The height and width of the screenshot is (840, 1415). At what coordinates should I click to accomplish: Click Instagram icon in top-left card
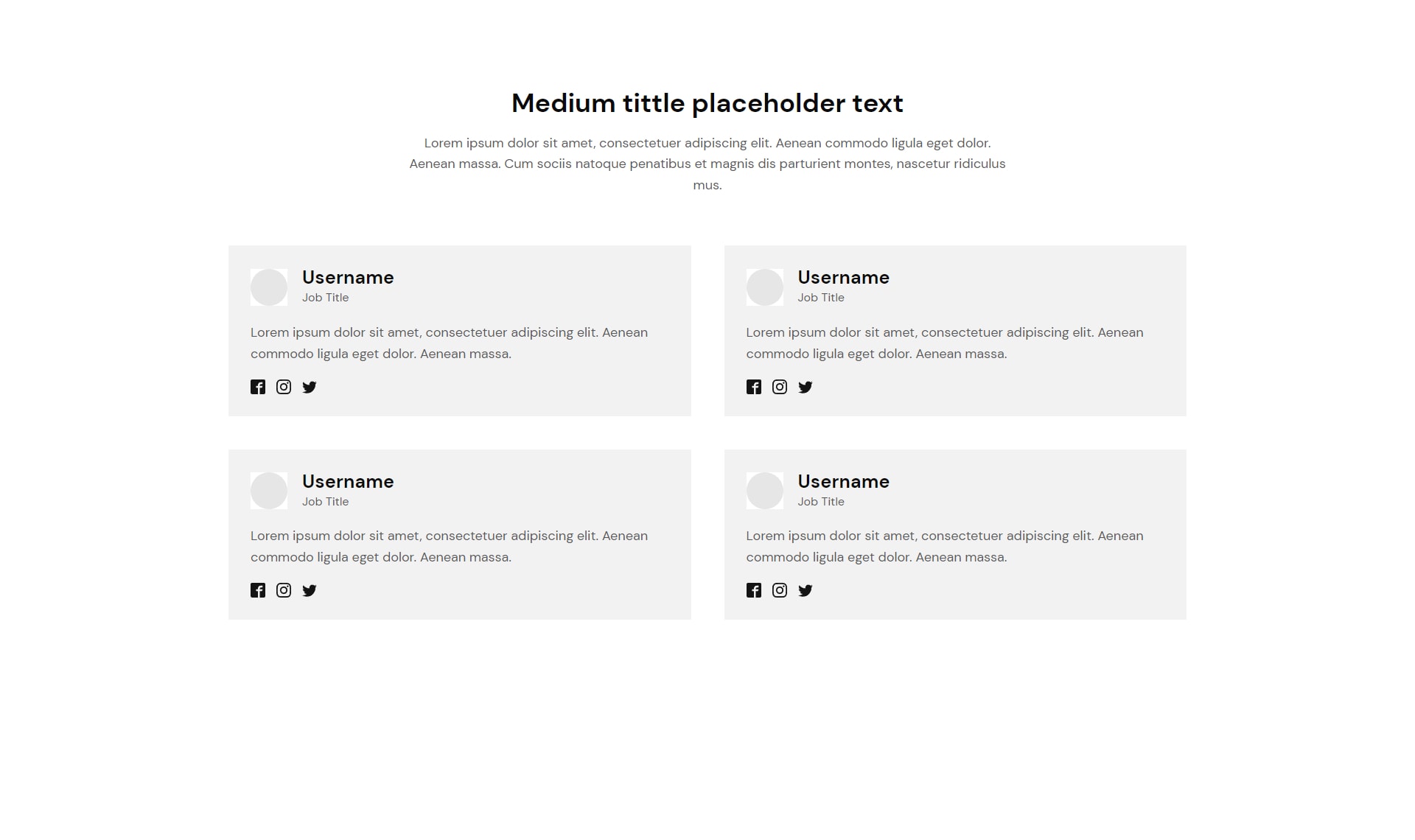point(284,387)
